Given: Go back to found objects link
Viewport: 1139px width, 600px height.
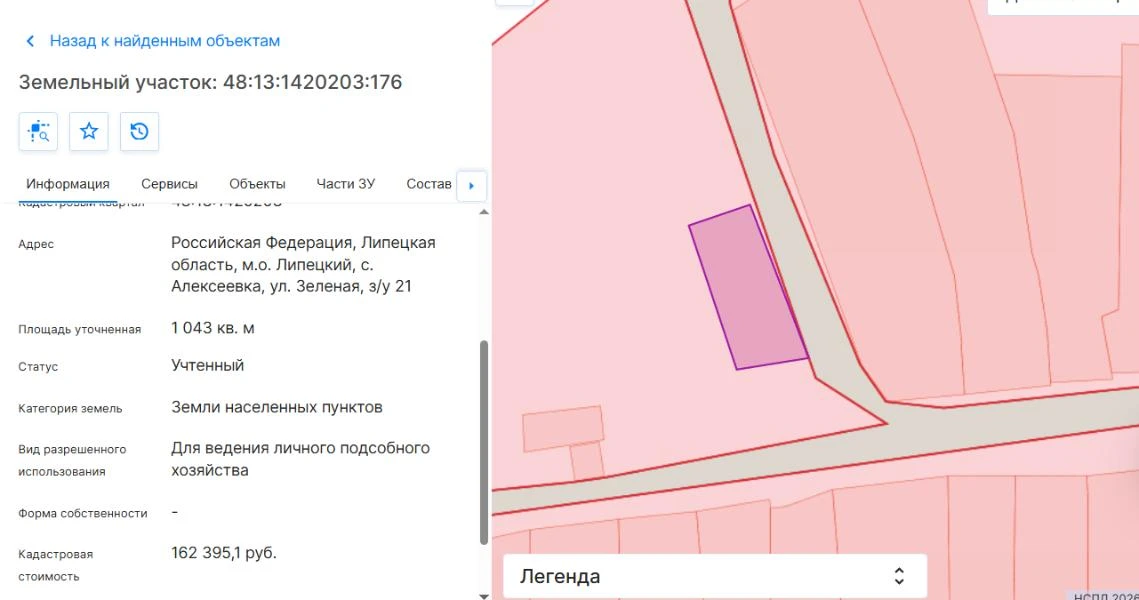Looking at the screenshot, I should [x=164, y=41].
